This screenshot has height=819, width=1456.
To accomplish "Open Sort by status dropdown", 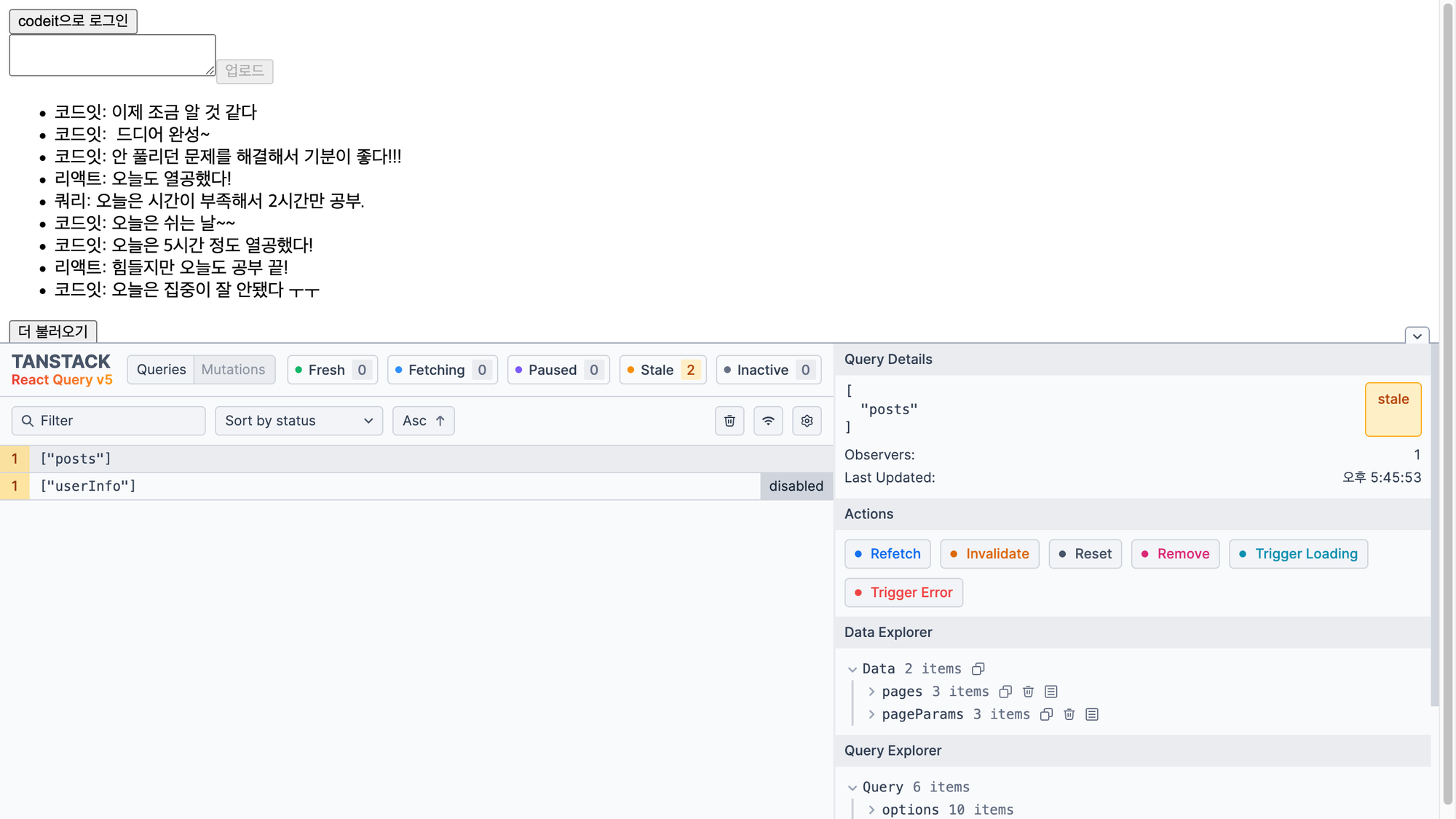I will pos(298,421).
